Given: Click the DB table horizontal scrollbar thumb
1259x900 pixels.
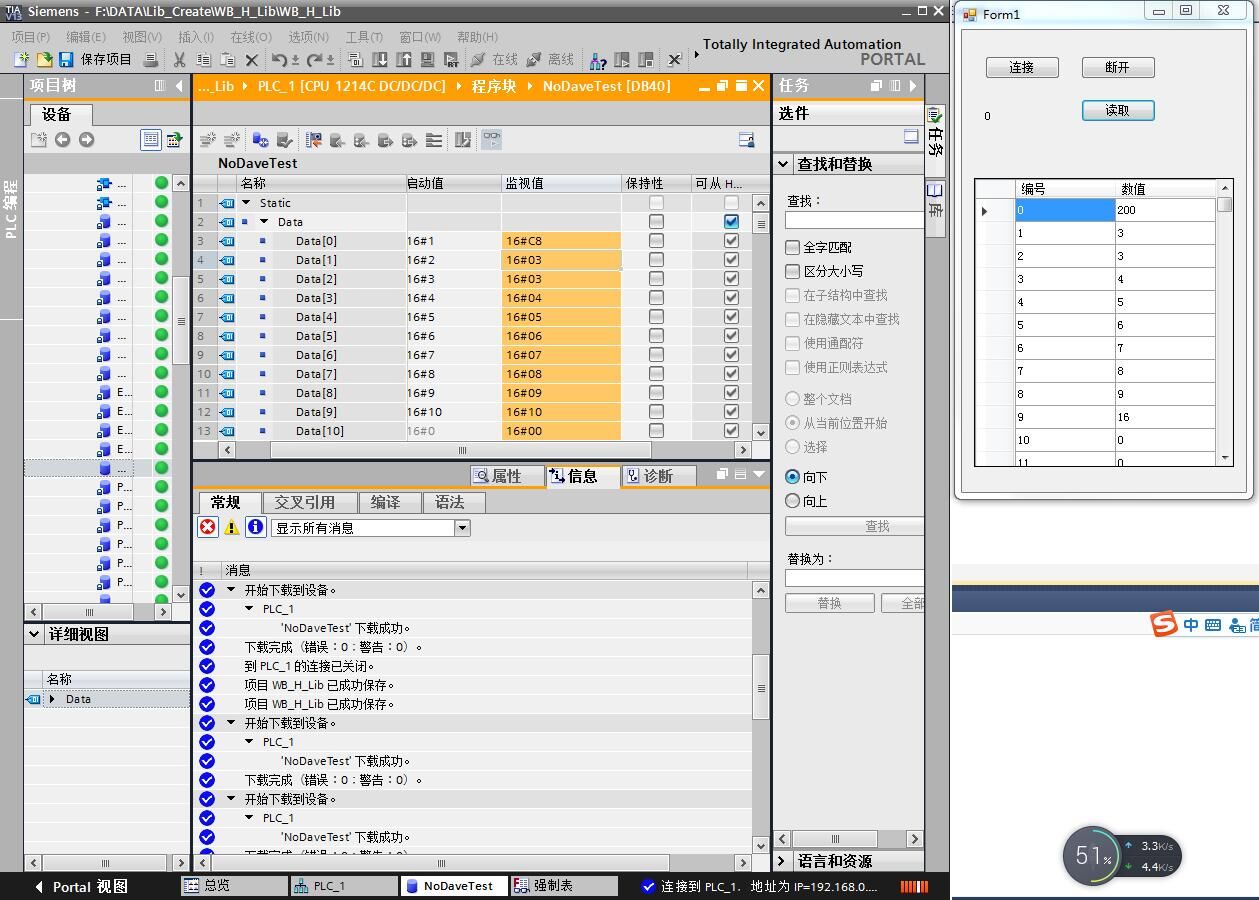Looking at the screenshot, I should 462,450.
